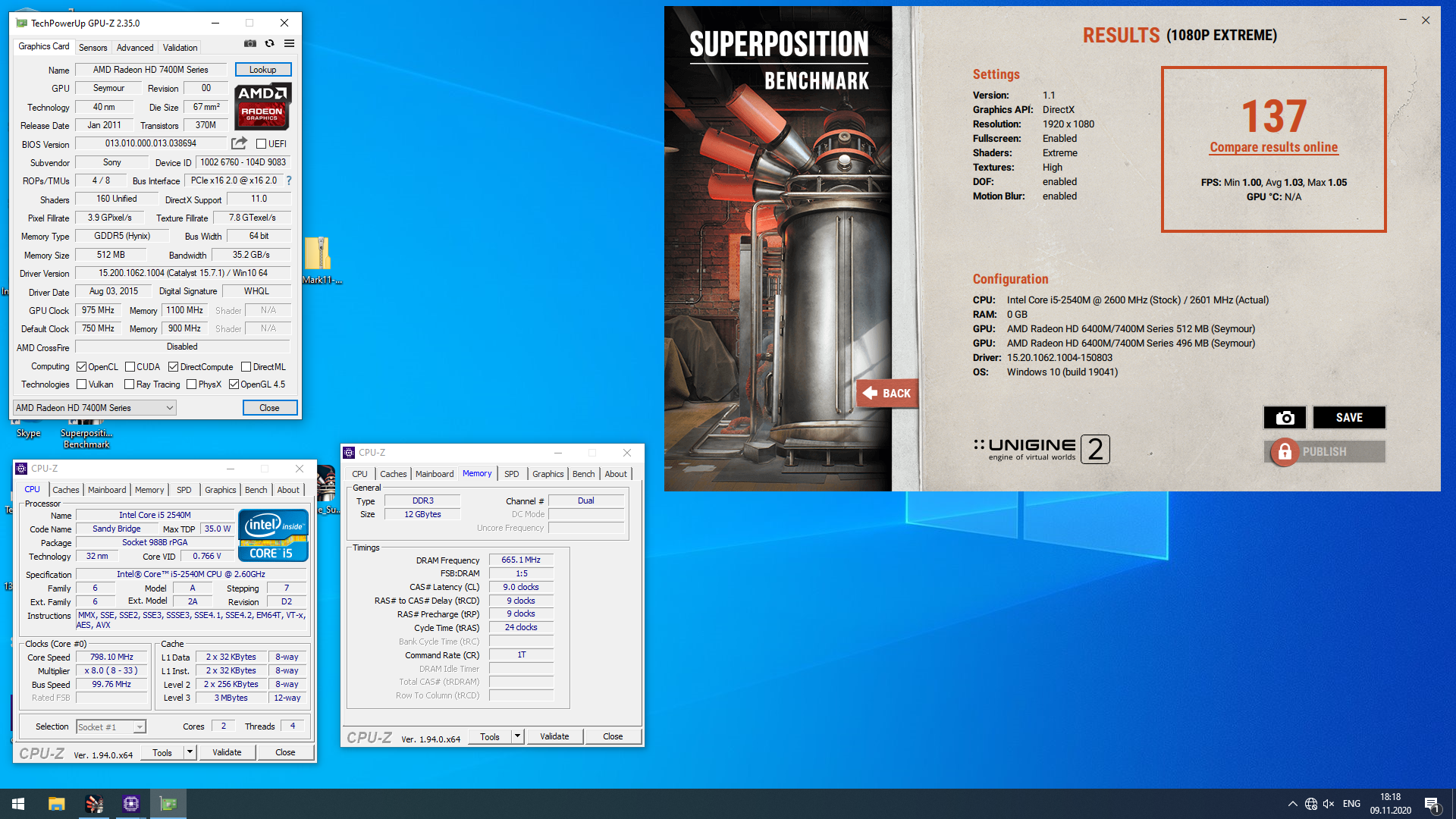1456x819 pixels.
Task: Open the GPU-Z hamburger menu
Action: point(289,44)
